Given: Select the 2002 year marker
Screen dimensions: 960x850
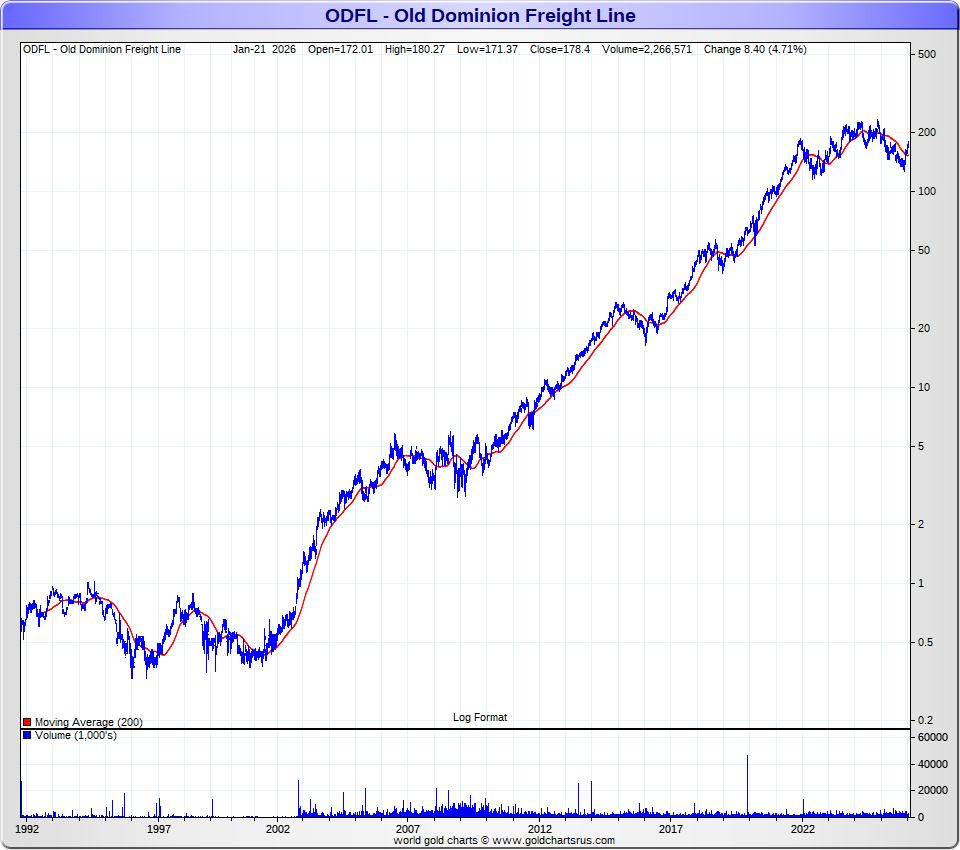Looking at the screenshot, I should coord(277,829).
